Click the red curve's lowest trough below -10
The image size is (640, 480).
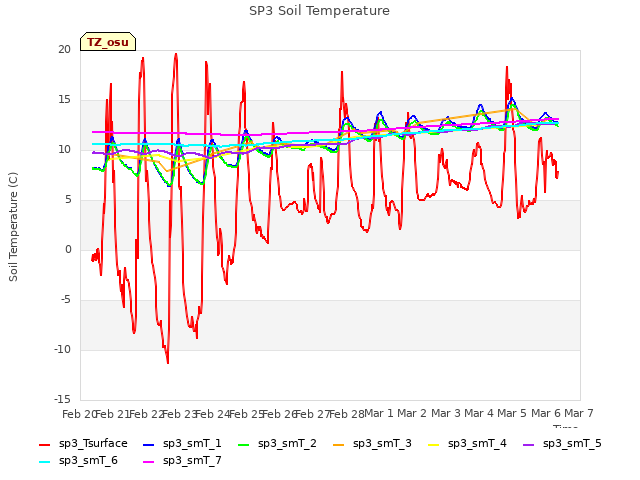[x=168, y=362]
